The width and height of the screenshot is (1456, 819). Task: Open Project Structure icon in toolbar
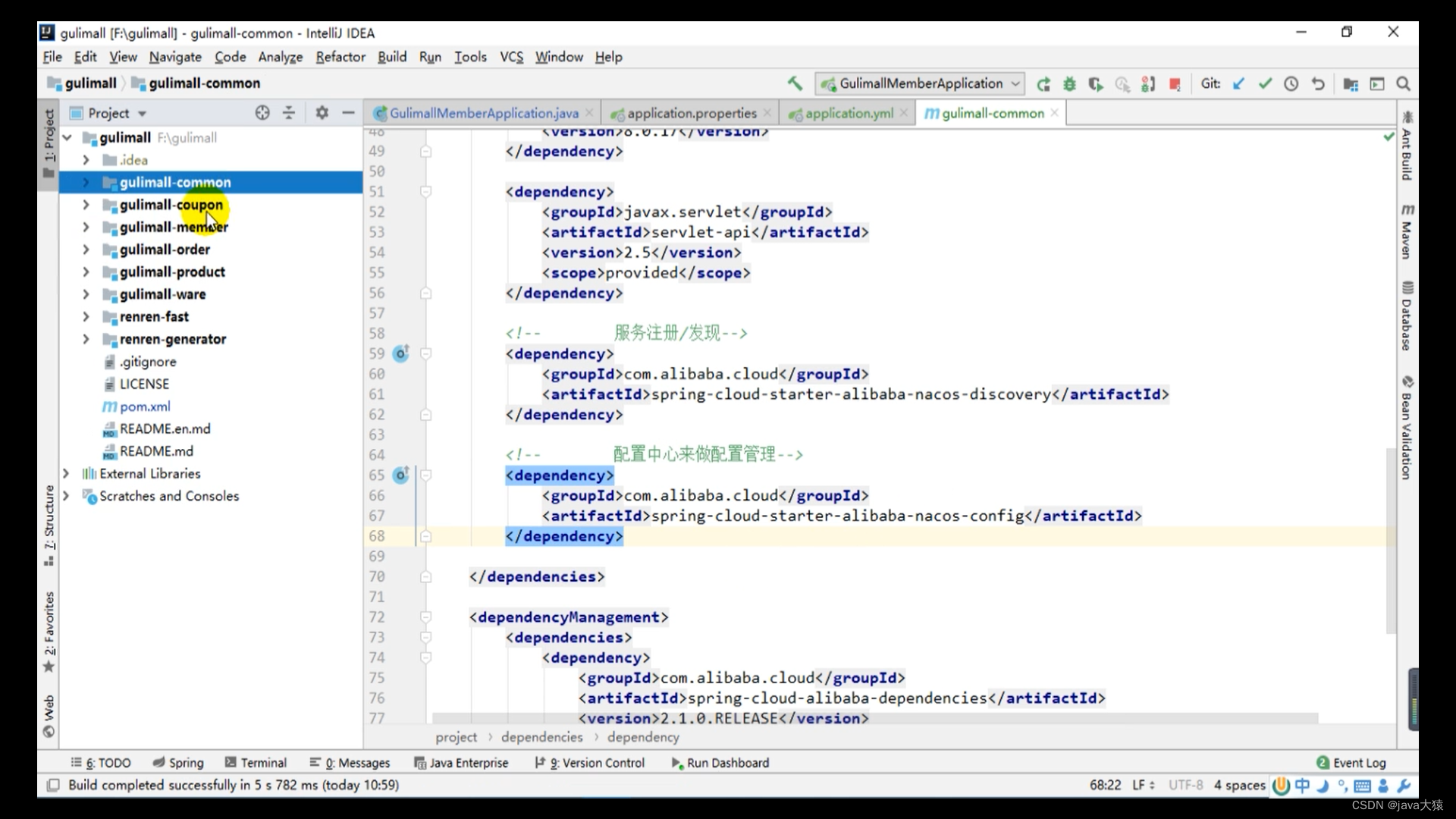click(1351, 84)
